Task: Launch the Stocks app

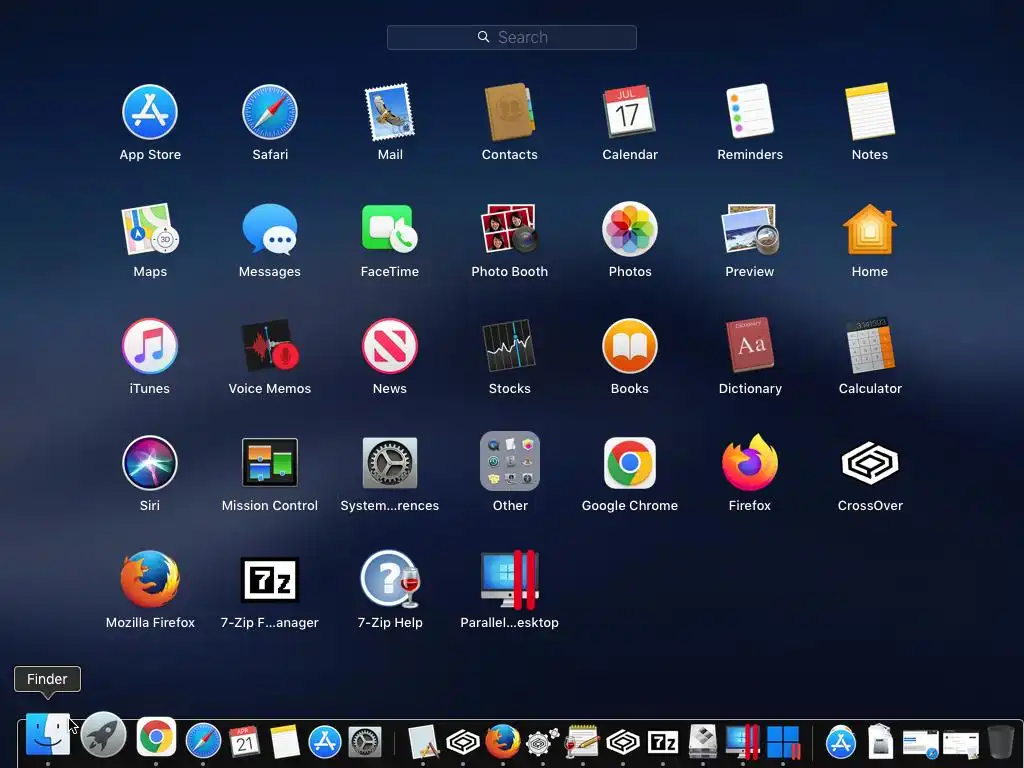Action: [x=509, y=346]
